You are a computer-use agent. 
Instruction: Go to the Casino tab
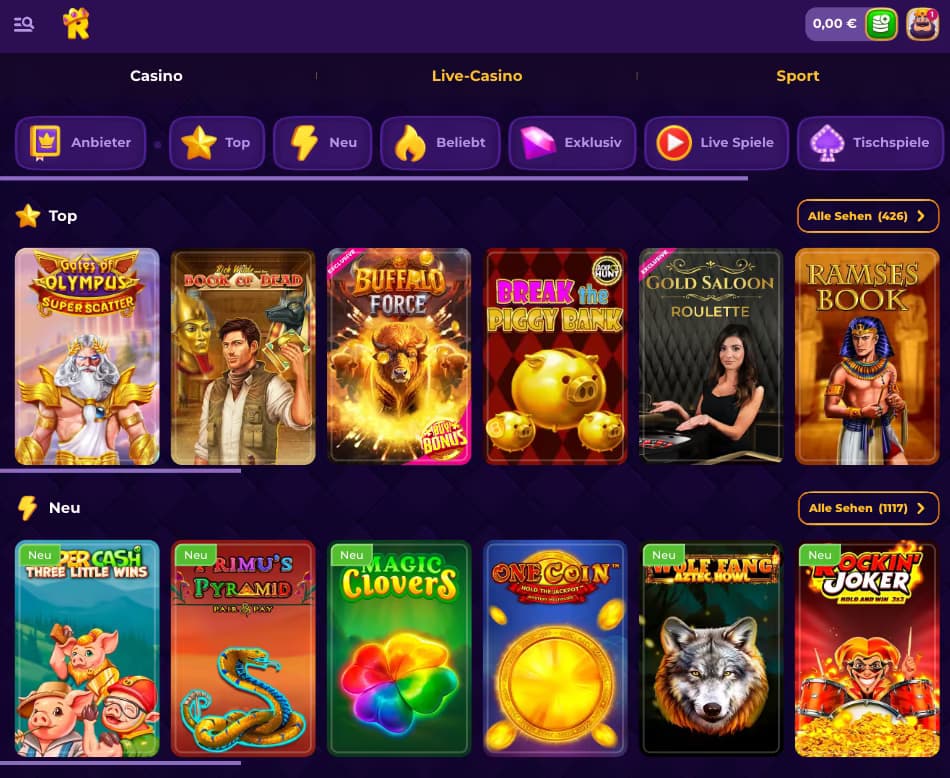coord(156,76)
